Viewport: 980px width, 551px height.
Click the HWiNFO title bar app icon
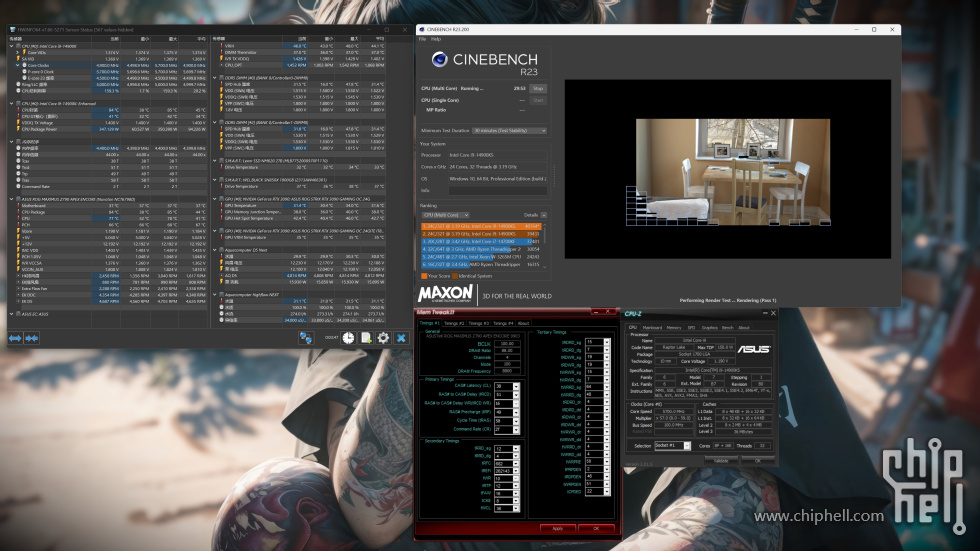pos(12,29)
